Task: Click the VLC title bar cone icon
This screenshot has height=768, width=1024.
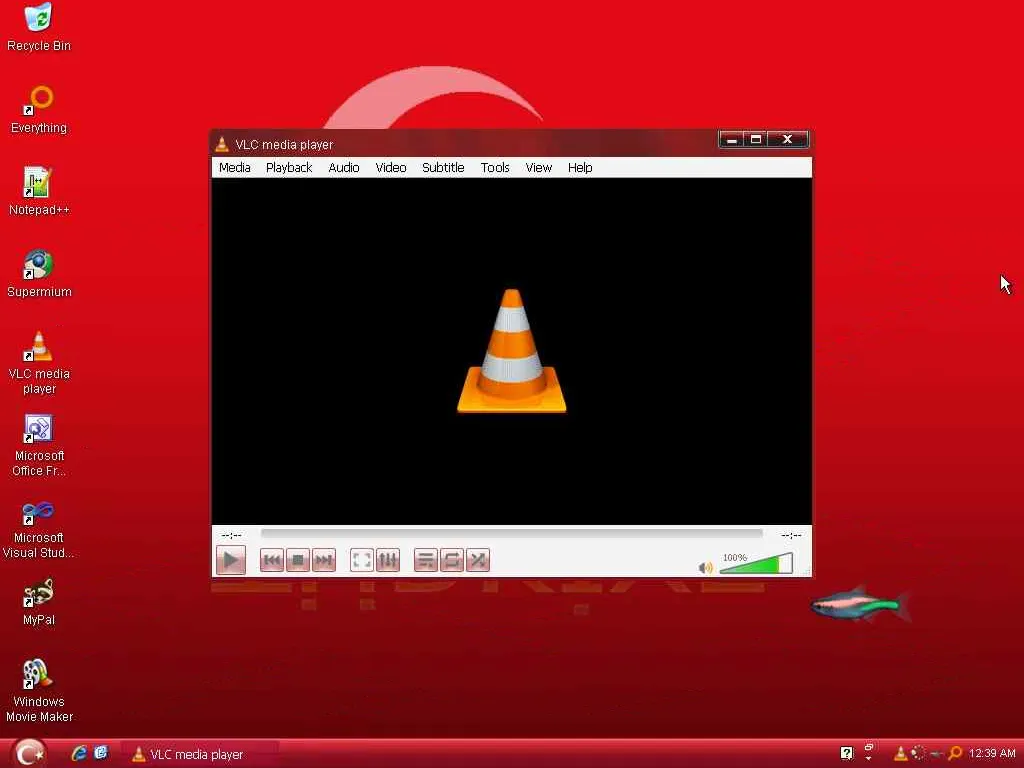Action: (222, 144)
